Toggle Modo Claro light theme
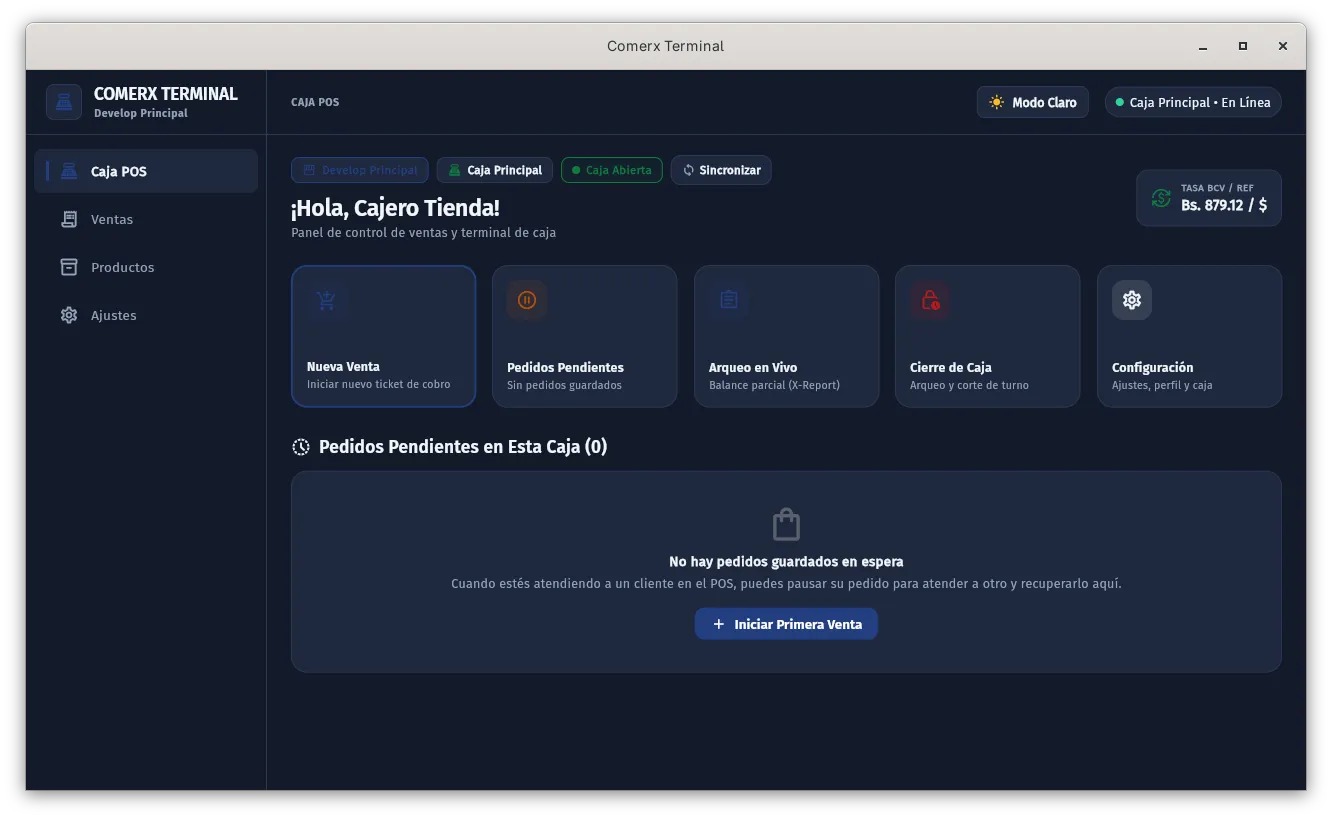 pos(1033,102)
